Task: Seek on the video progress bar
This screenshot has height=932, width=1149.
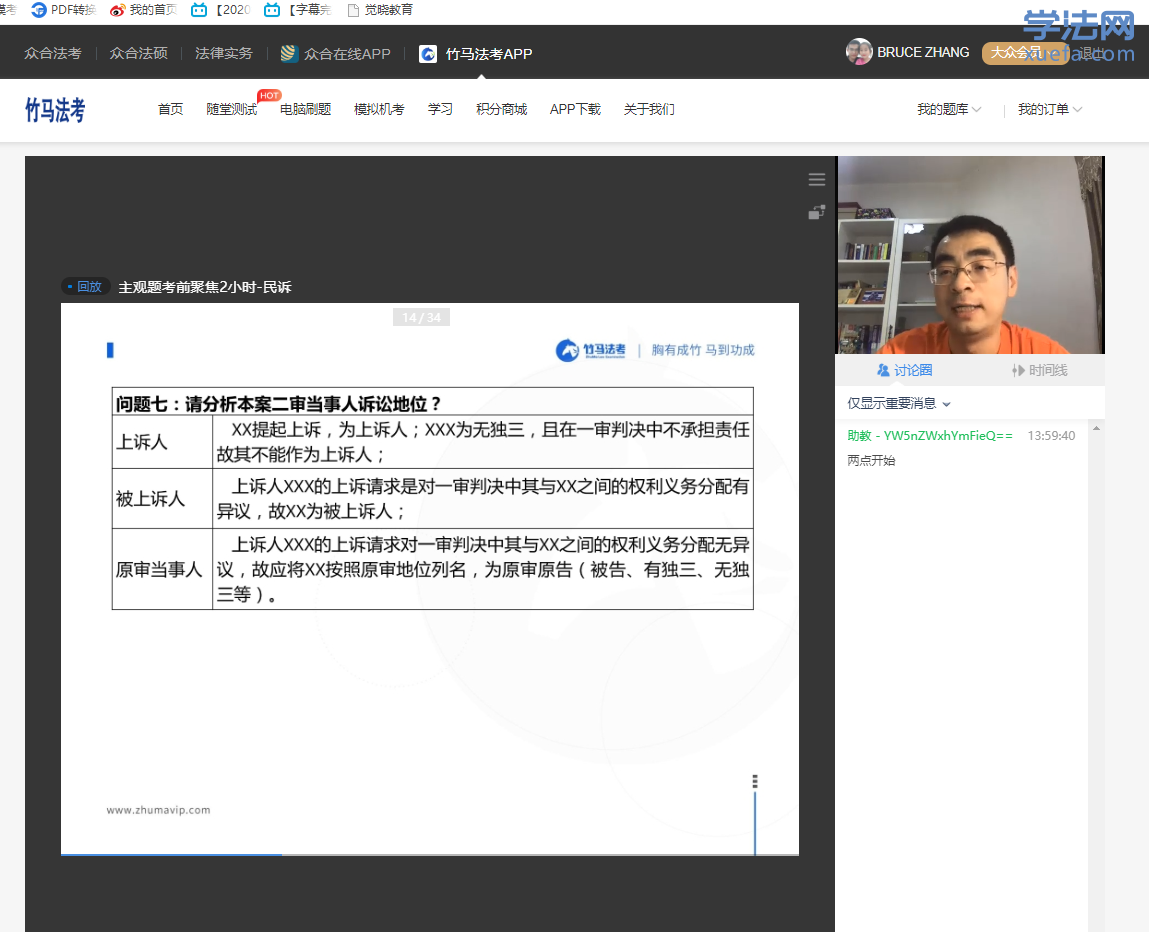Action: (x=429, y=854)
